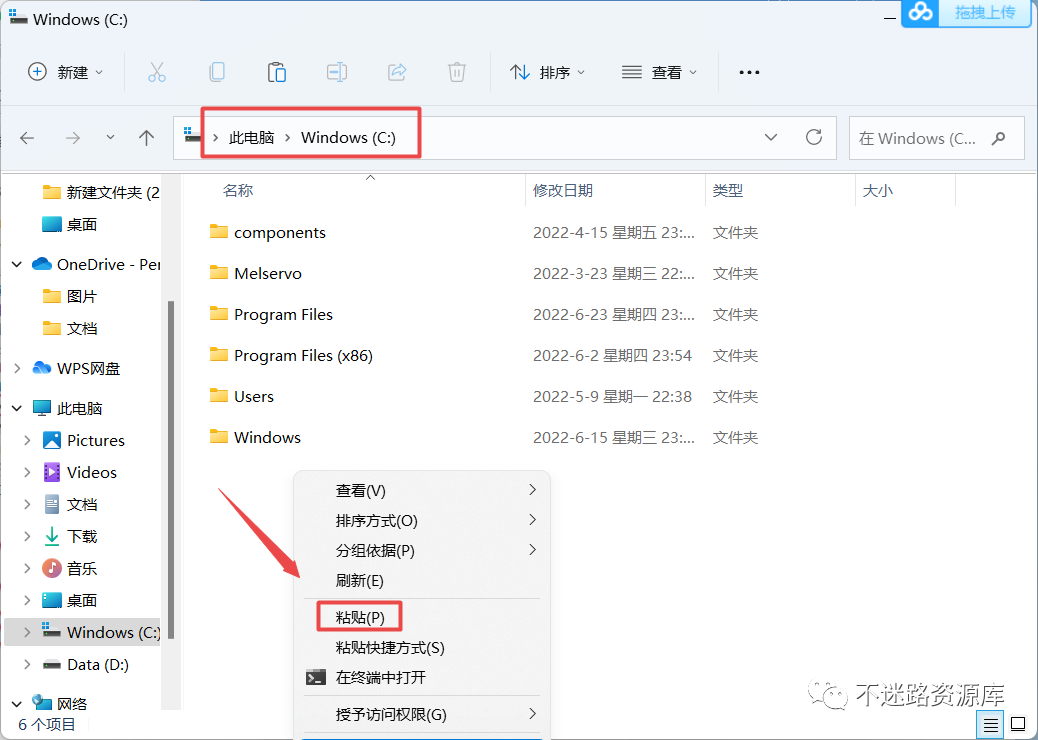Image resolution: width=1038 pixels, height=740 pixels.
Task: Switch to large thumbnails view icon
Action: click(x=1018, y=725)
